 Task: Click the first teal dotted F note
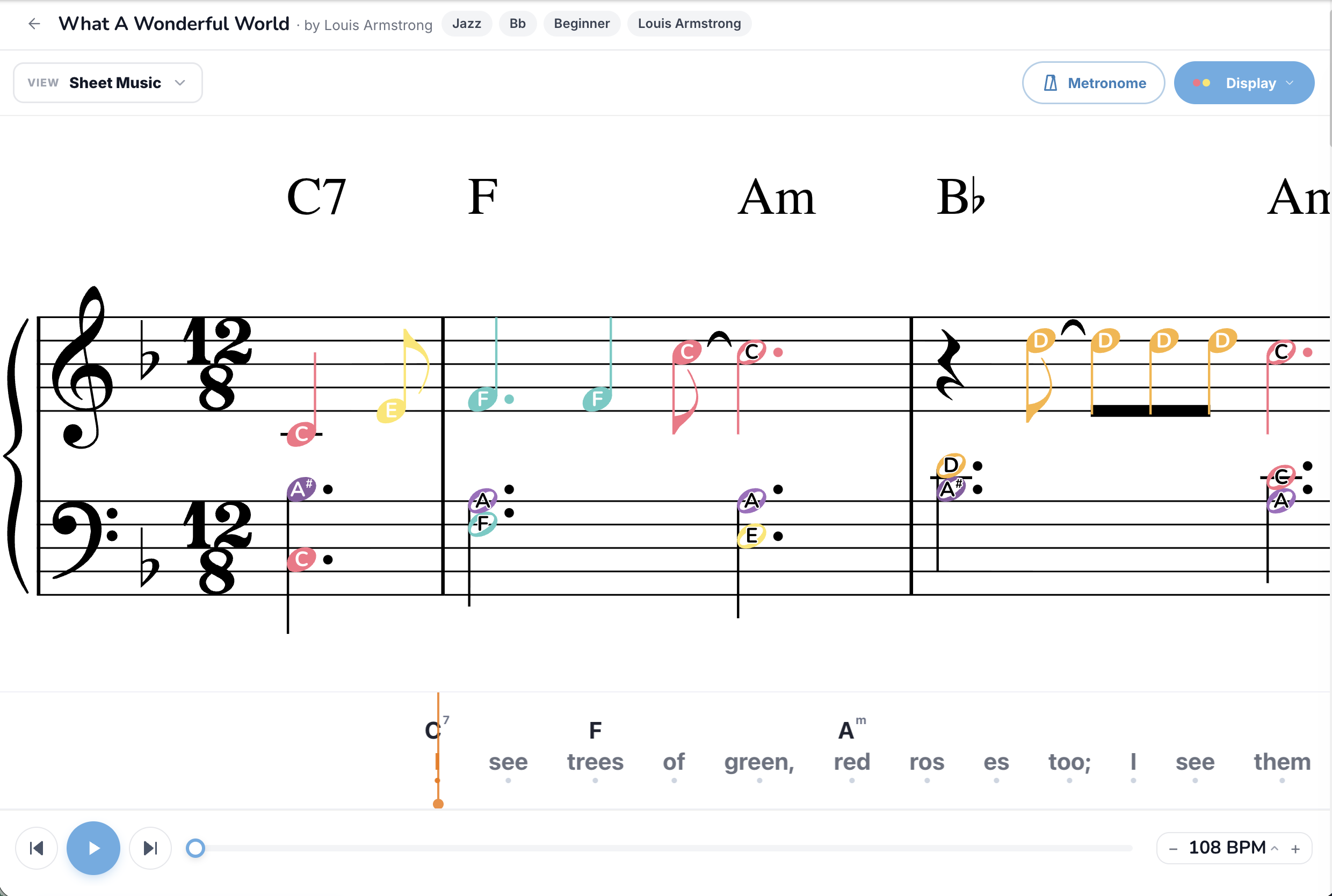coord(483,399)
